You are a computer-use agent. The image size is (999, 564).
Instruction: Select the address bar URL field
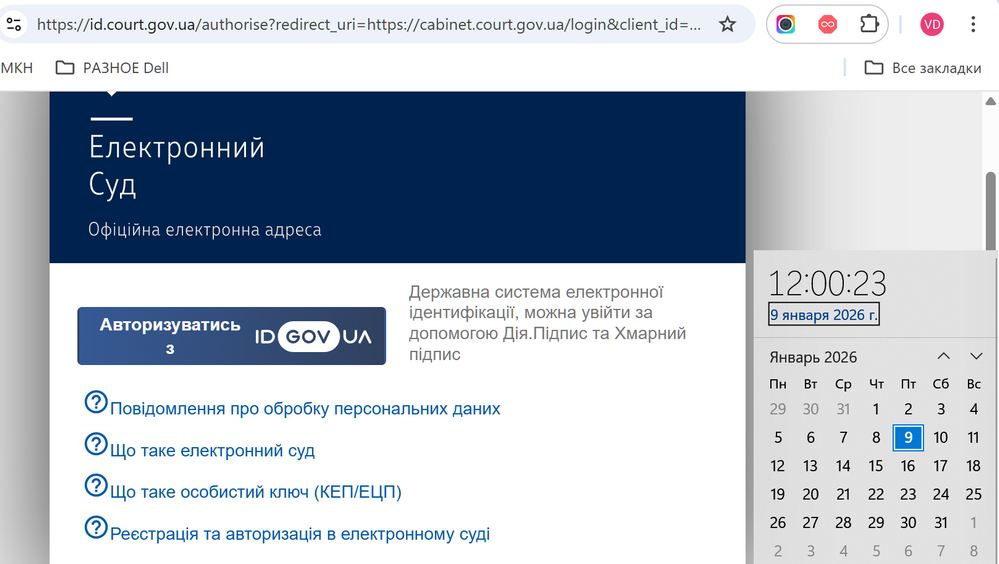[x=368, y=24]
